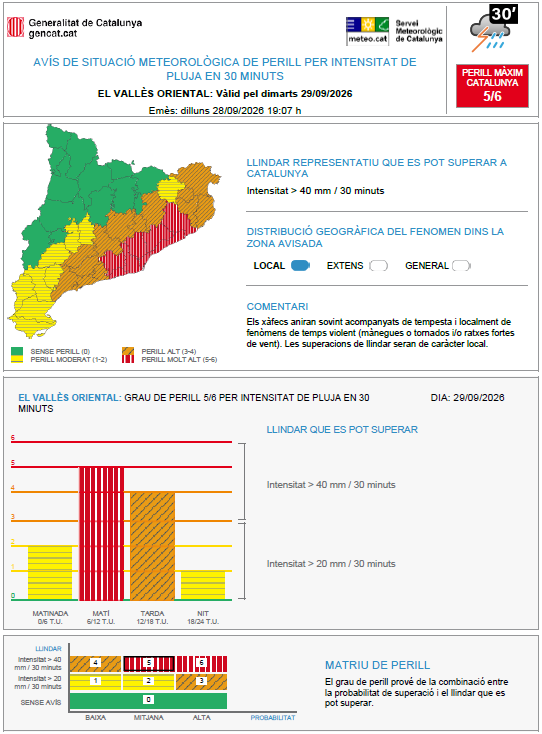The image size is (542, 734).
Task: Click the 'Vàlid pel dimarts 29/09/2026' line
Action: point(284,94)
